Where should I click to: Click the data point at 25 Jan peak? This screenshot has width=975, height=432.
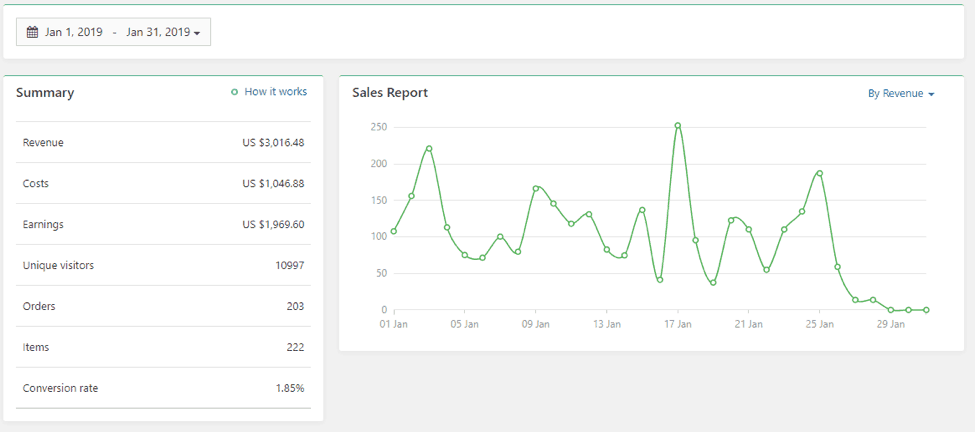[820, 173]
